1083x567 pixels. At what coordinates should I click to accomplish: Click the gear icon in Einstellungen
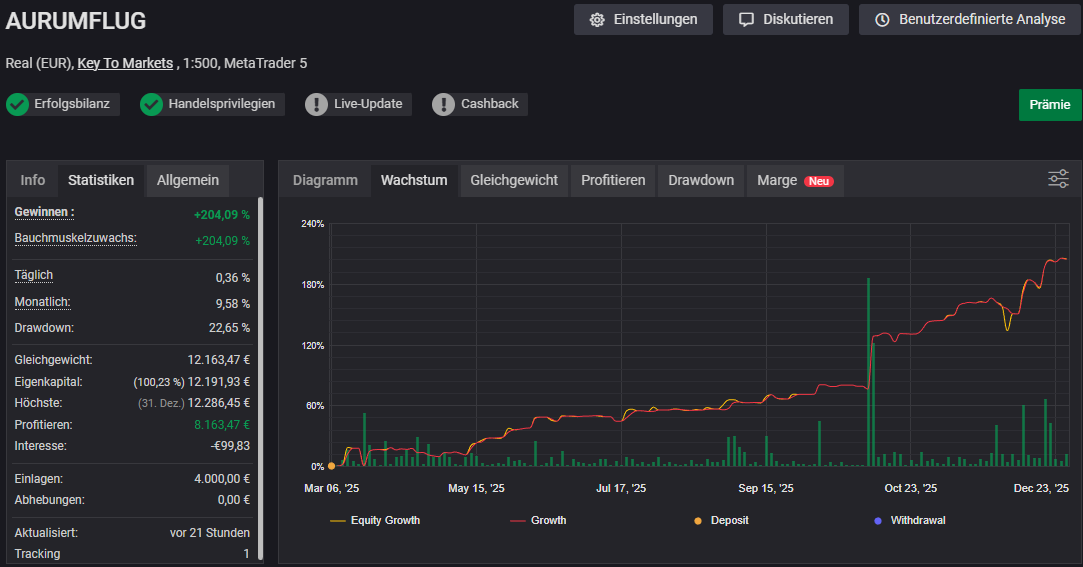click(597, 20)
